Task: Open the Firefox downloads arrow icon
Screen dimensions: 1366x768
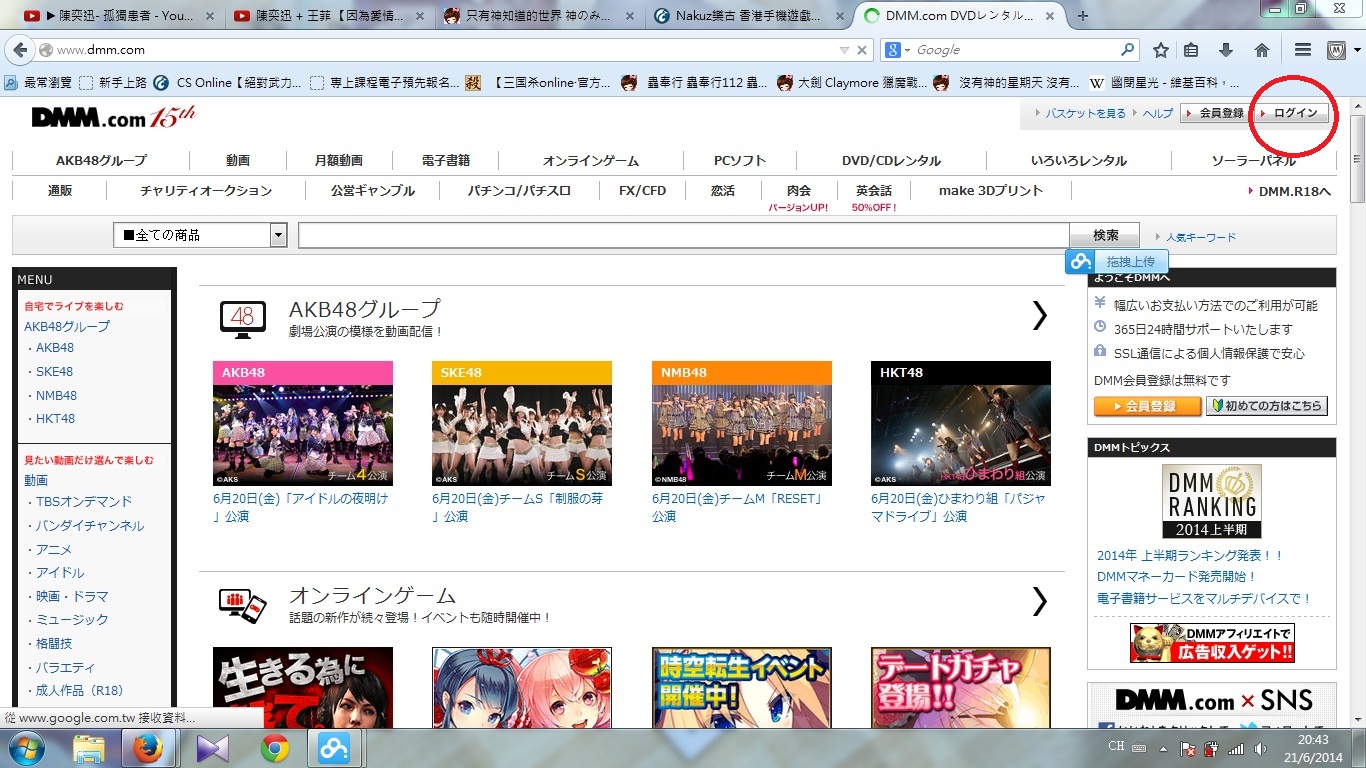Action: click(1226, 50)
